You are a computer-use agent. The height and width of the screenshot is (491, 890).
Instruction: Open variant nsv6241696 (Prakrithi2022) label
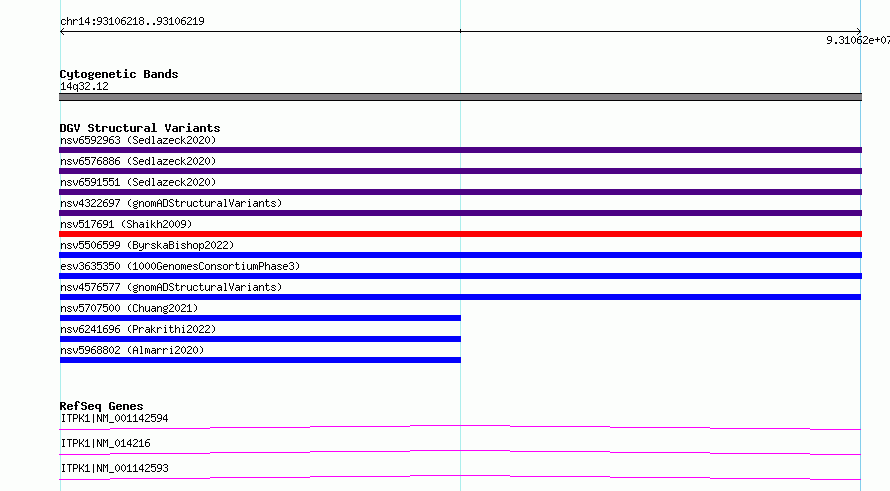tap(138, 329)
